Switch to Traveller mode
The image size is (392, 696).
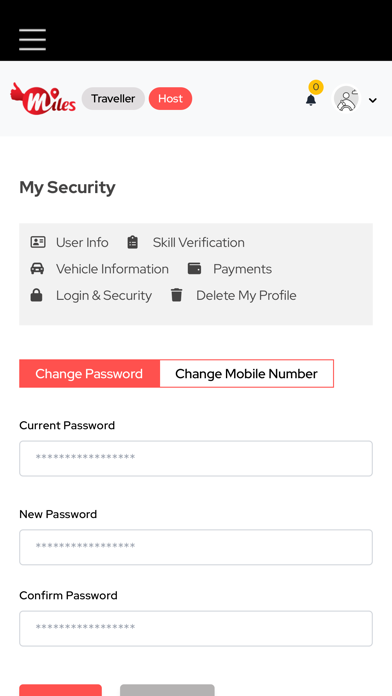[x=113, y=99]
